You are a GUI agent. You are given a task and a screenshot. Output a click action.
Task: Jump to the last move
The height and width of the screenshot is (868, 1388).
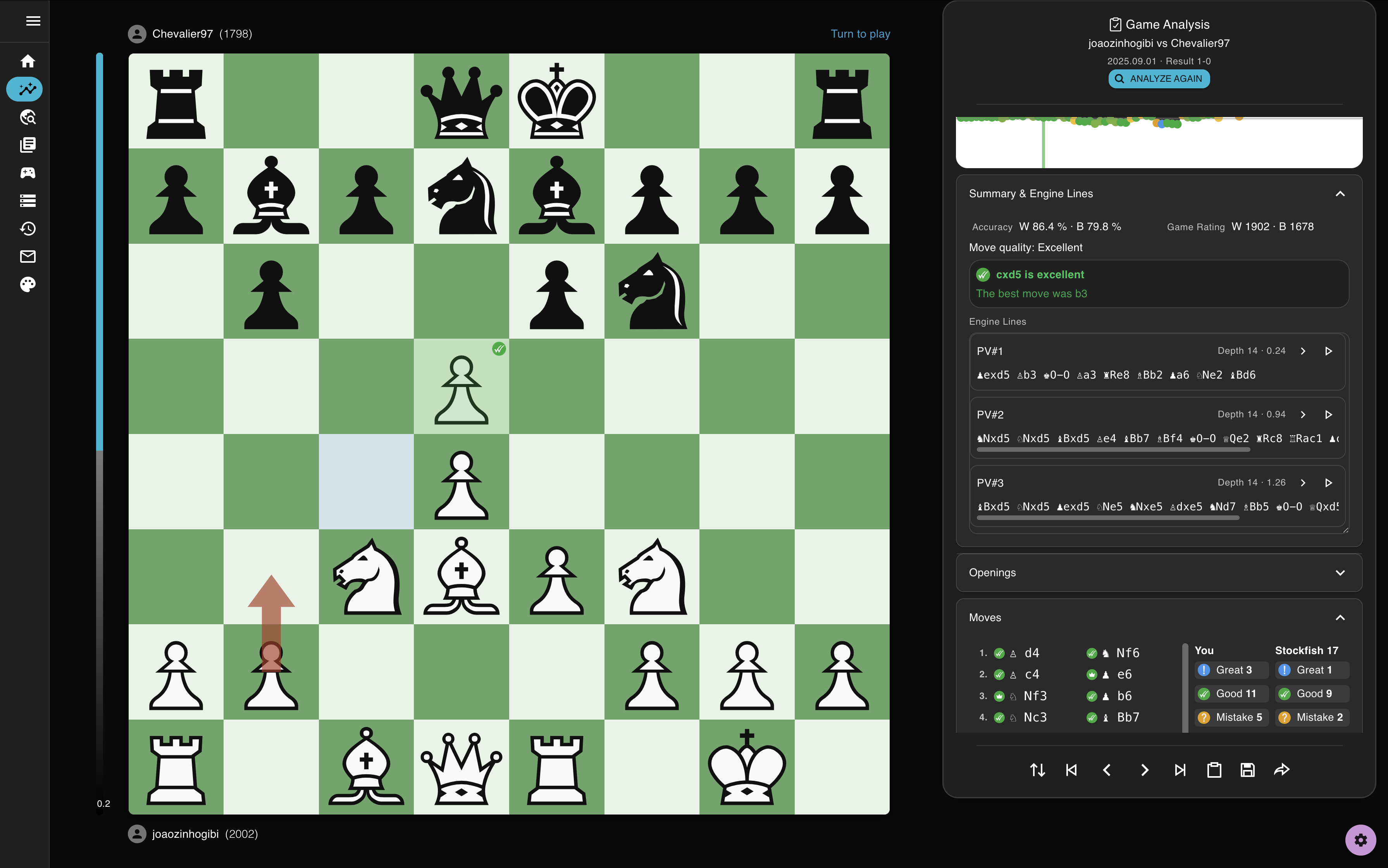[x=1180, y=770]
